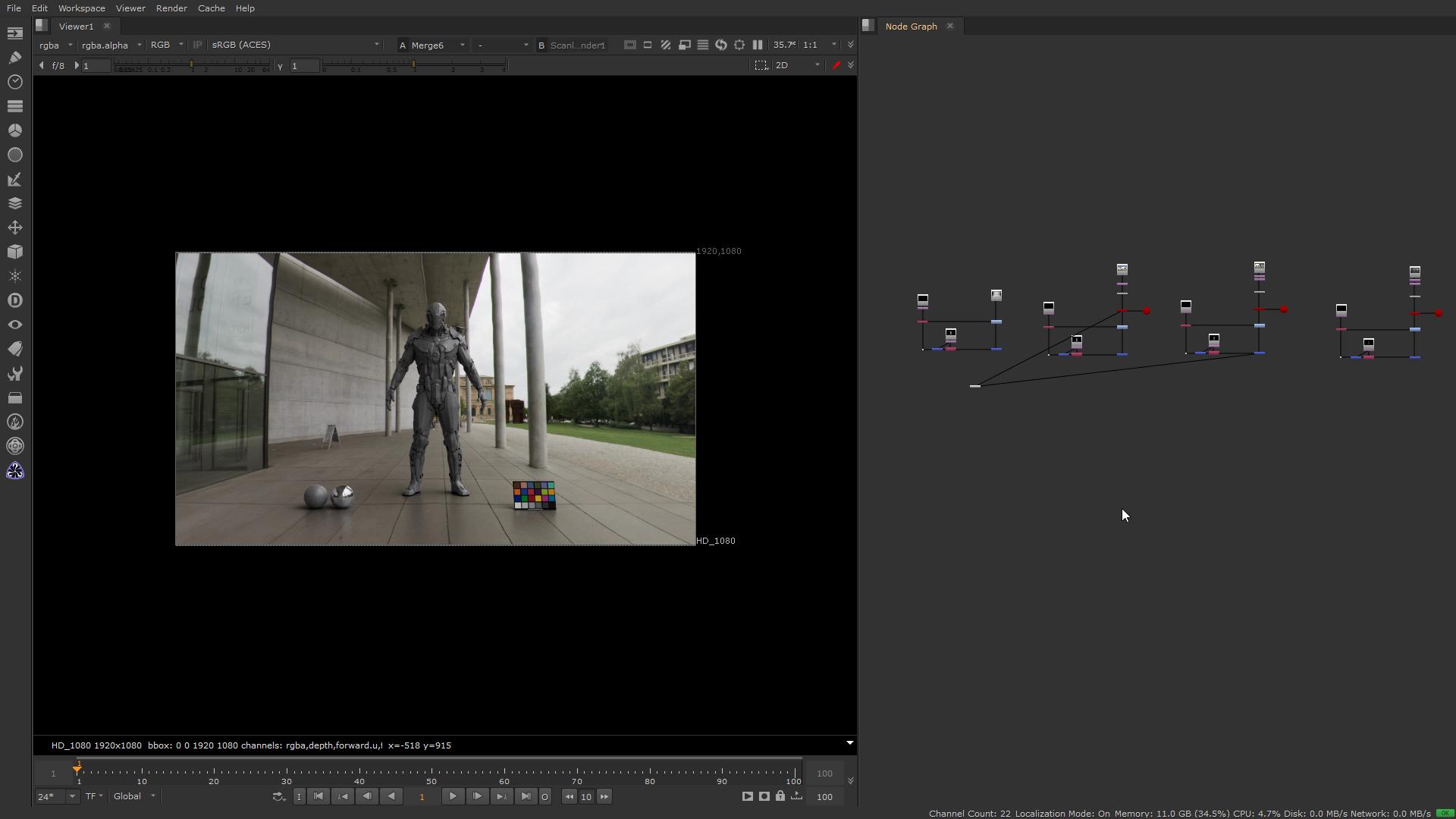Open the Time nodes menu (clock icon)

pyautogui.click(x=14, y=82)
